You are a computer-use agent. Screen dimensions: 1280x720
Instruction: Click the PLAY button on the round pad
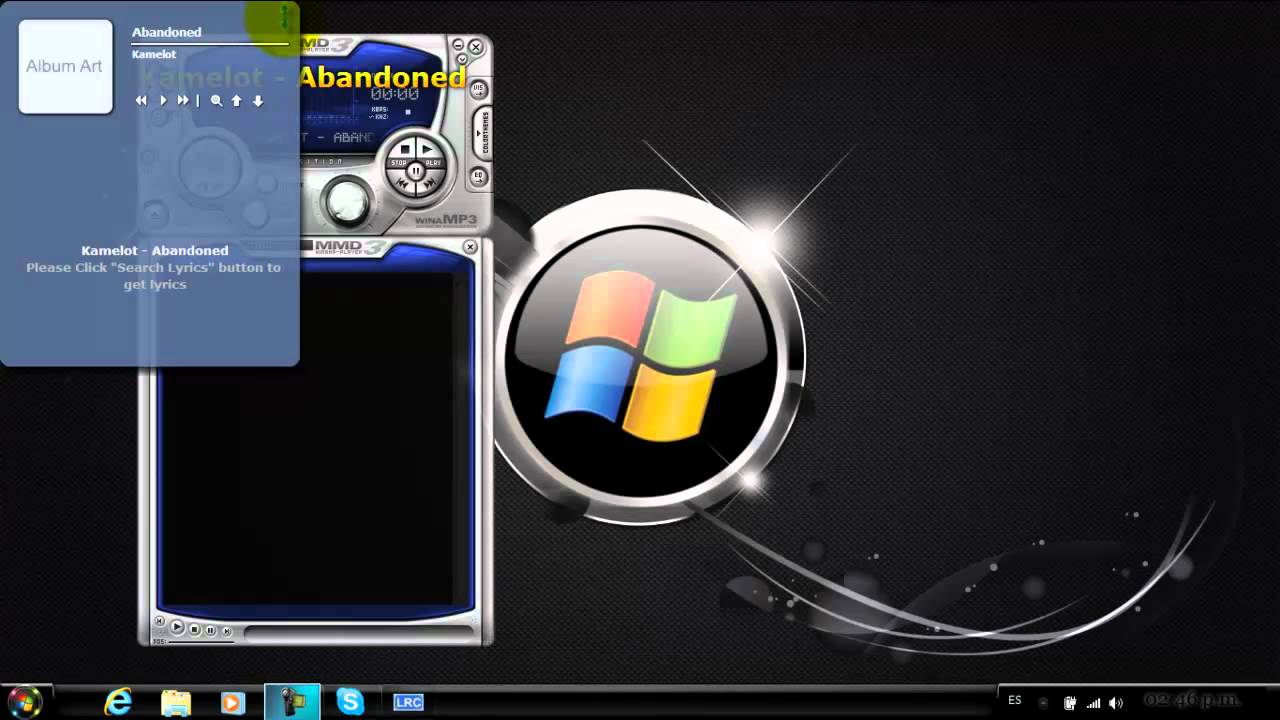click(x=431, y=153)
